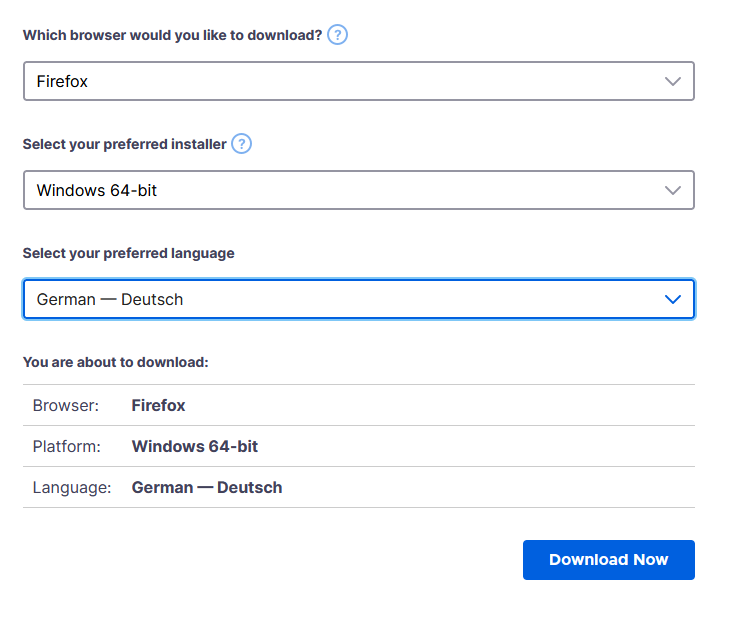Click the chevron arrow on the Windows 64-bit dropdown

click(x=673, y=190)
